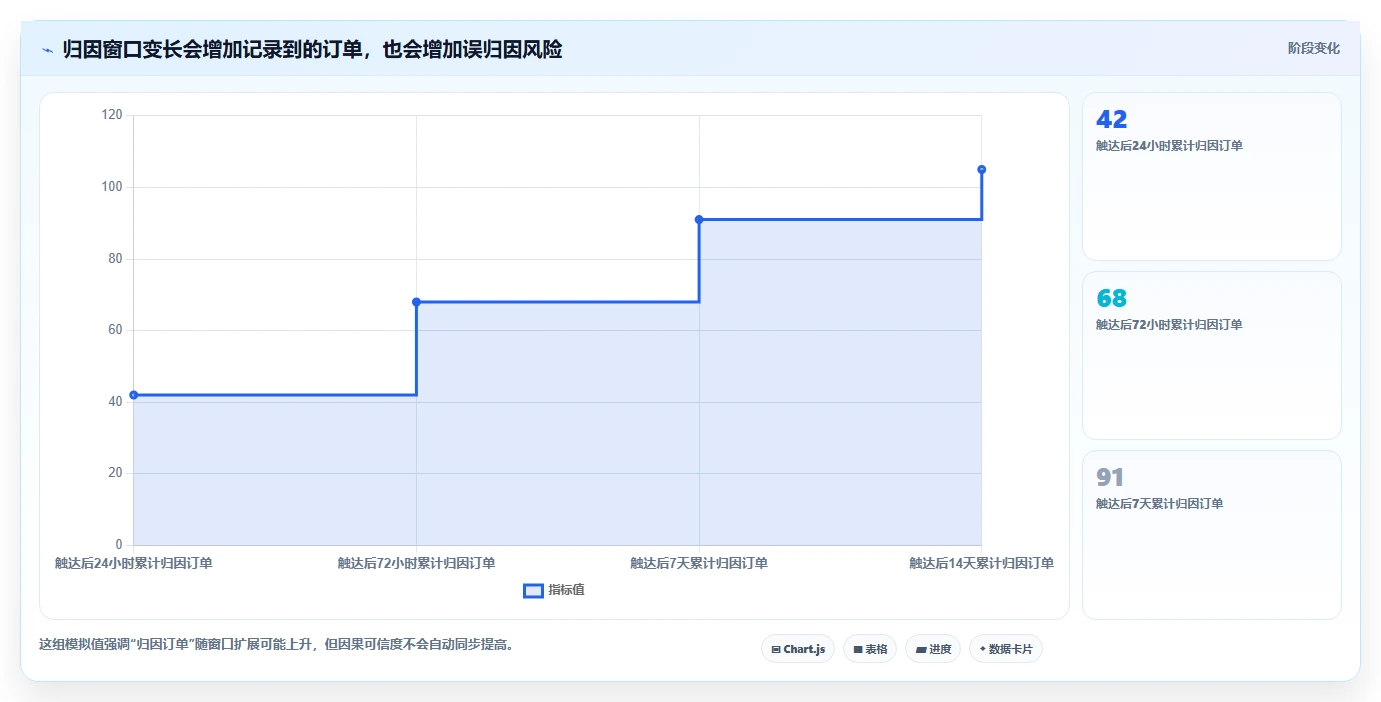
Task: Click the footnote starting 这组模拟值强调
Action: click(277, 644)
